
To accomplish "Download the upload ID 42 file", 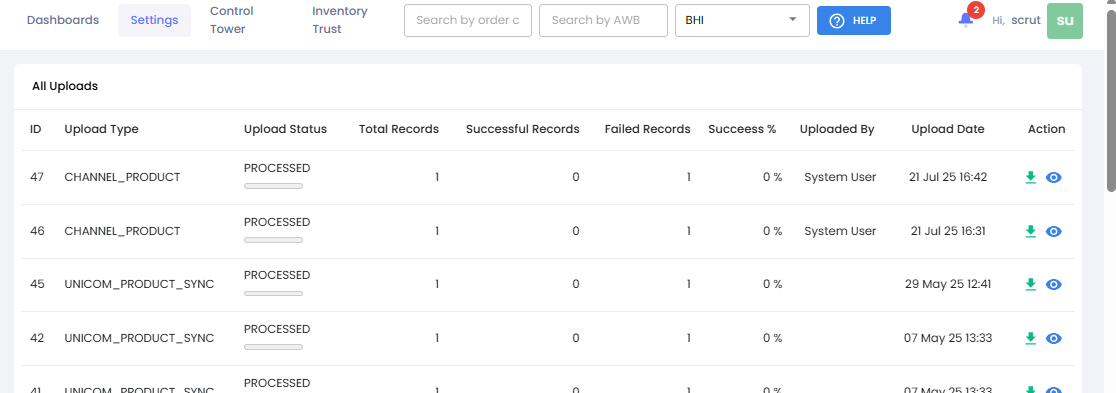I will tap(1030, 338).
